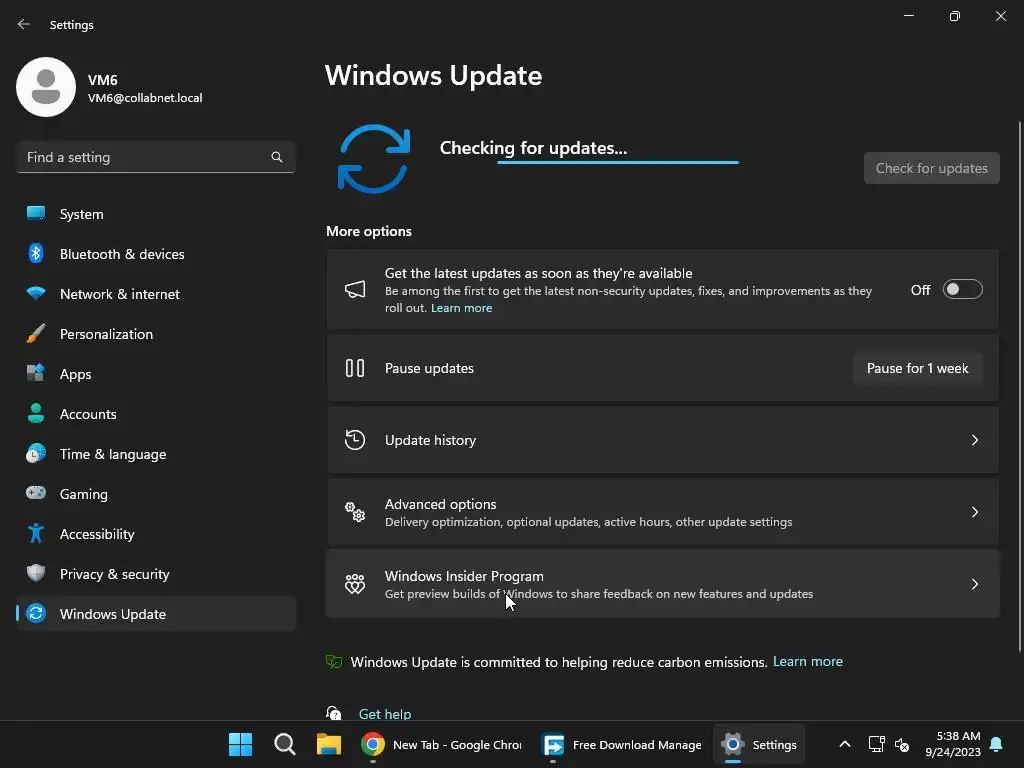Click the network display tray icon

pos(876,744)
